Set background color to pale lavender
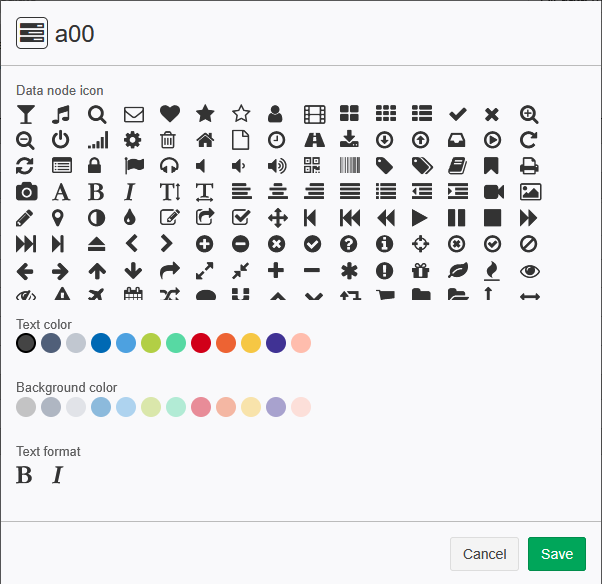 276,407
